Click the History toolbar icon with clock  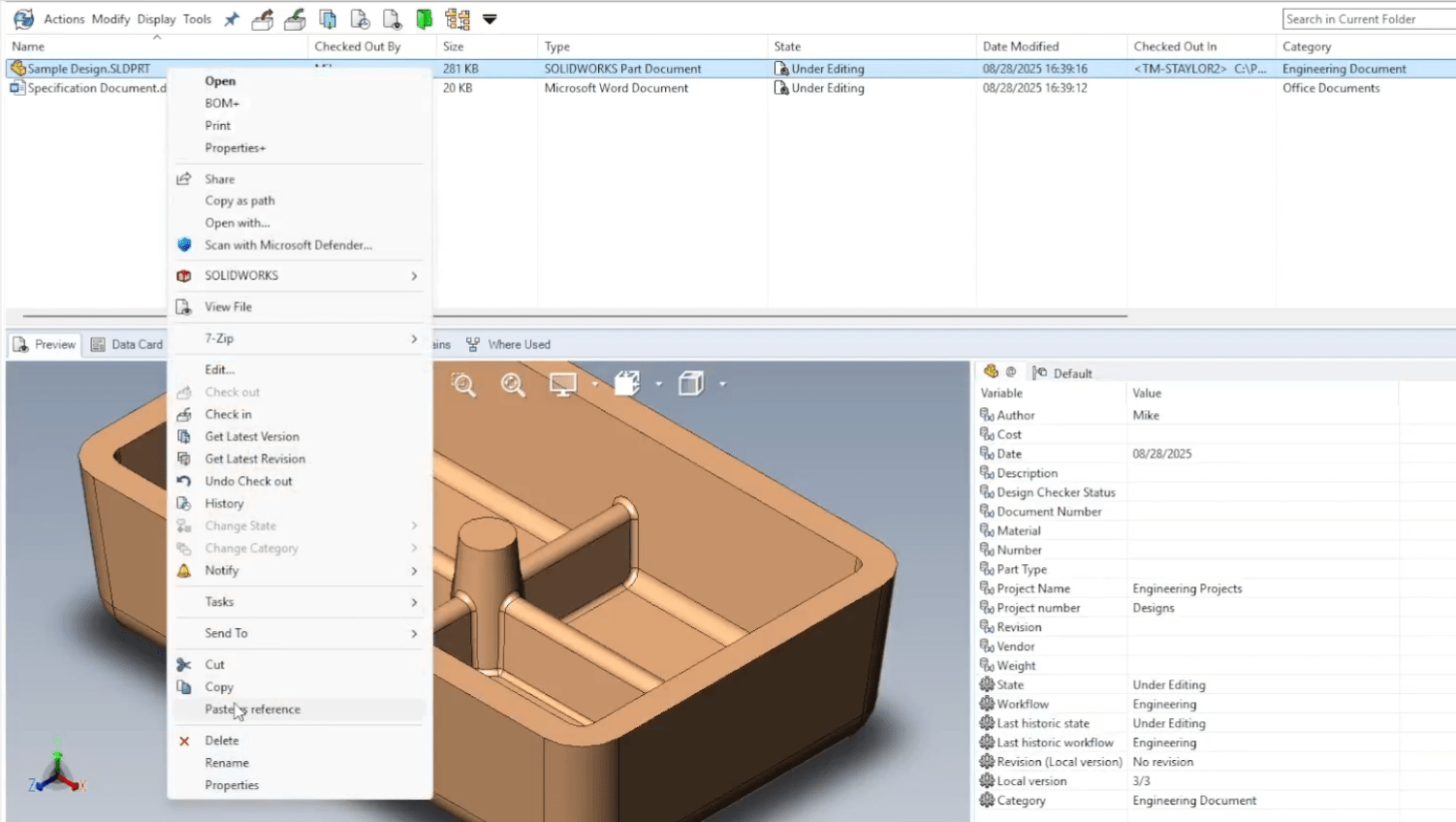click(360, 18)
